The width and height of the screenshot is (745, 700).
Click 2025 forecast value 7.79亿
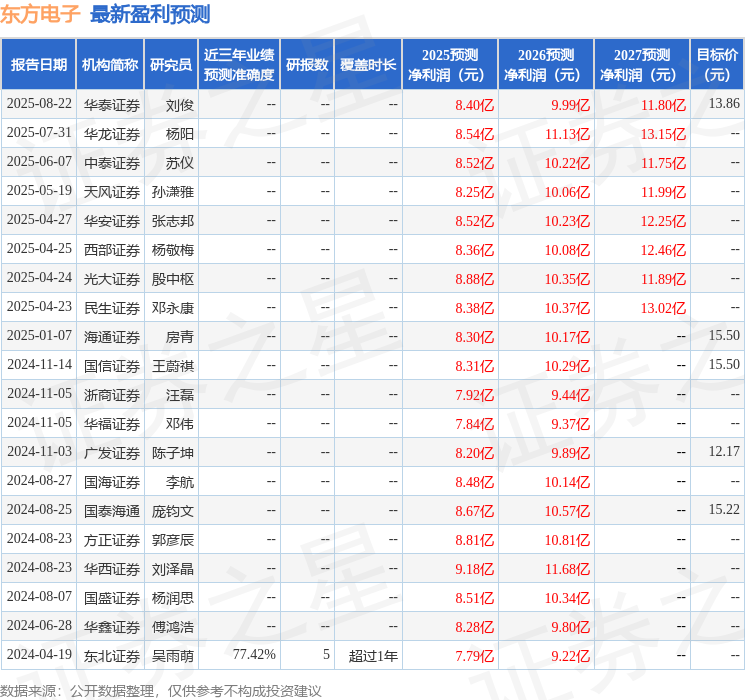pos(475,656)
